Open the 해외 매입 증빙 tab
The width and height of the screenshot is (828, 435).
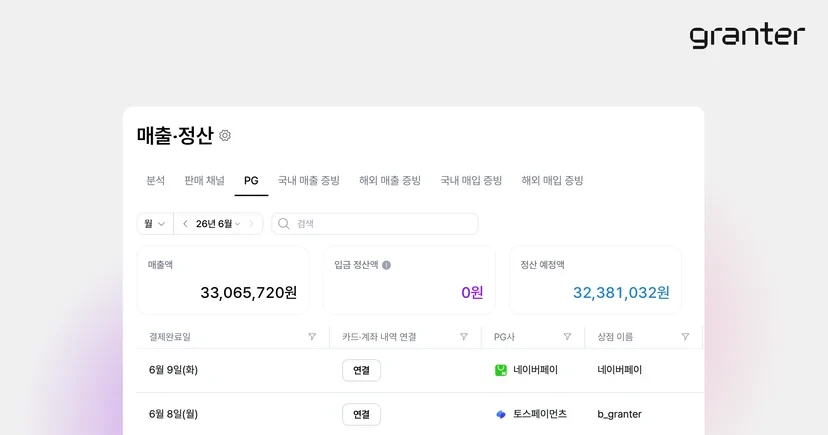[552, 181]
